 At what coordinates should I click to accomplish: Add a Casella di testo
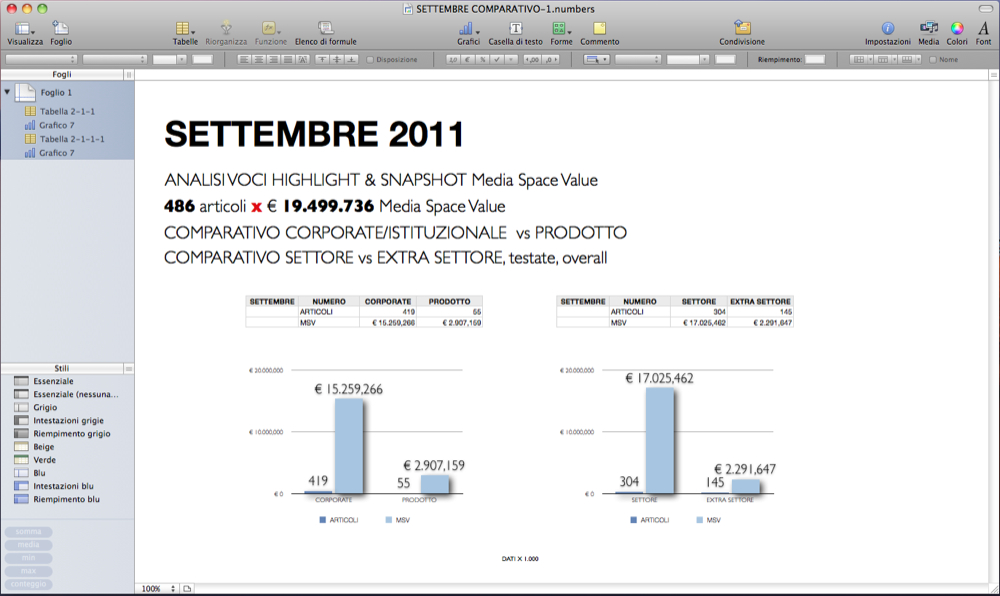click(x=515, y=29)
